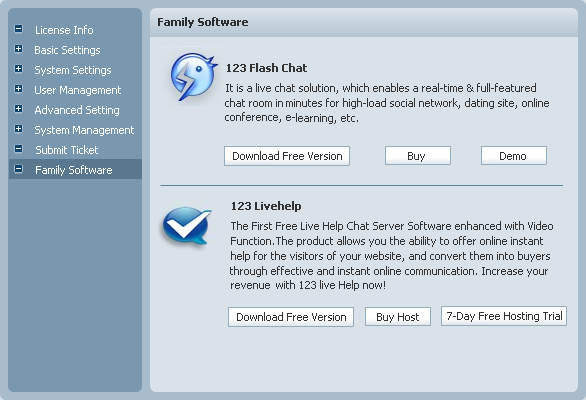Open the License Info menu item
The width and height of the screenshot is (586, 400).
click(64, 30)
